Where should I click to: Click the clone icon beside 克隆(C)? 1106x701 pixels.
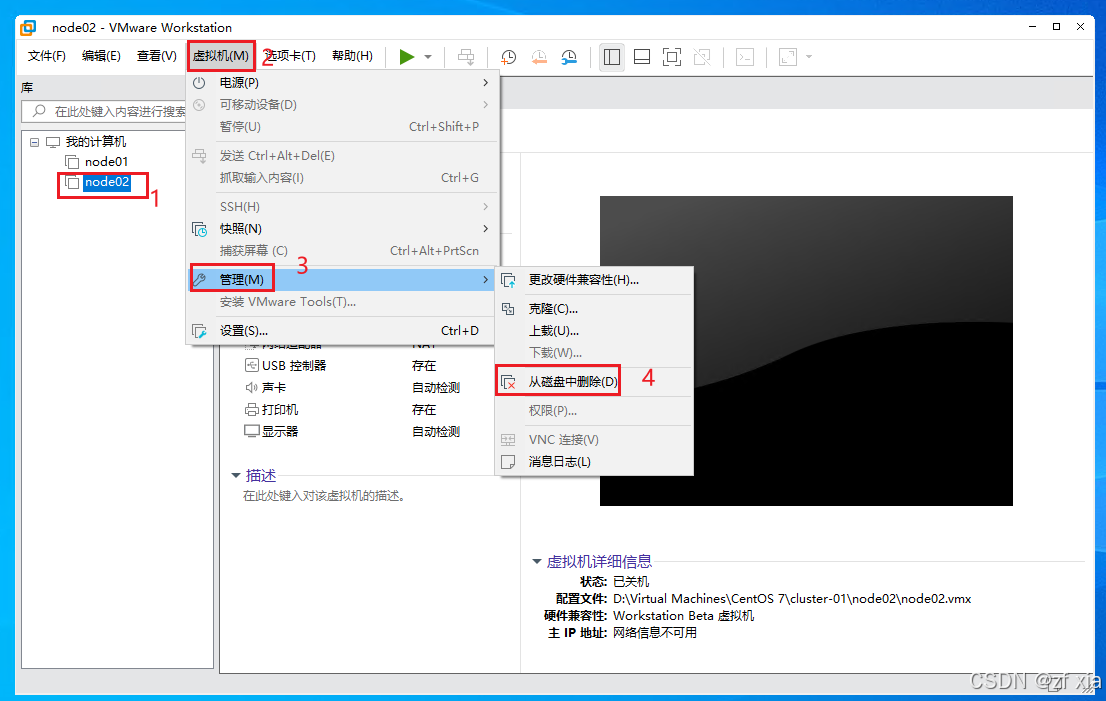508,309
